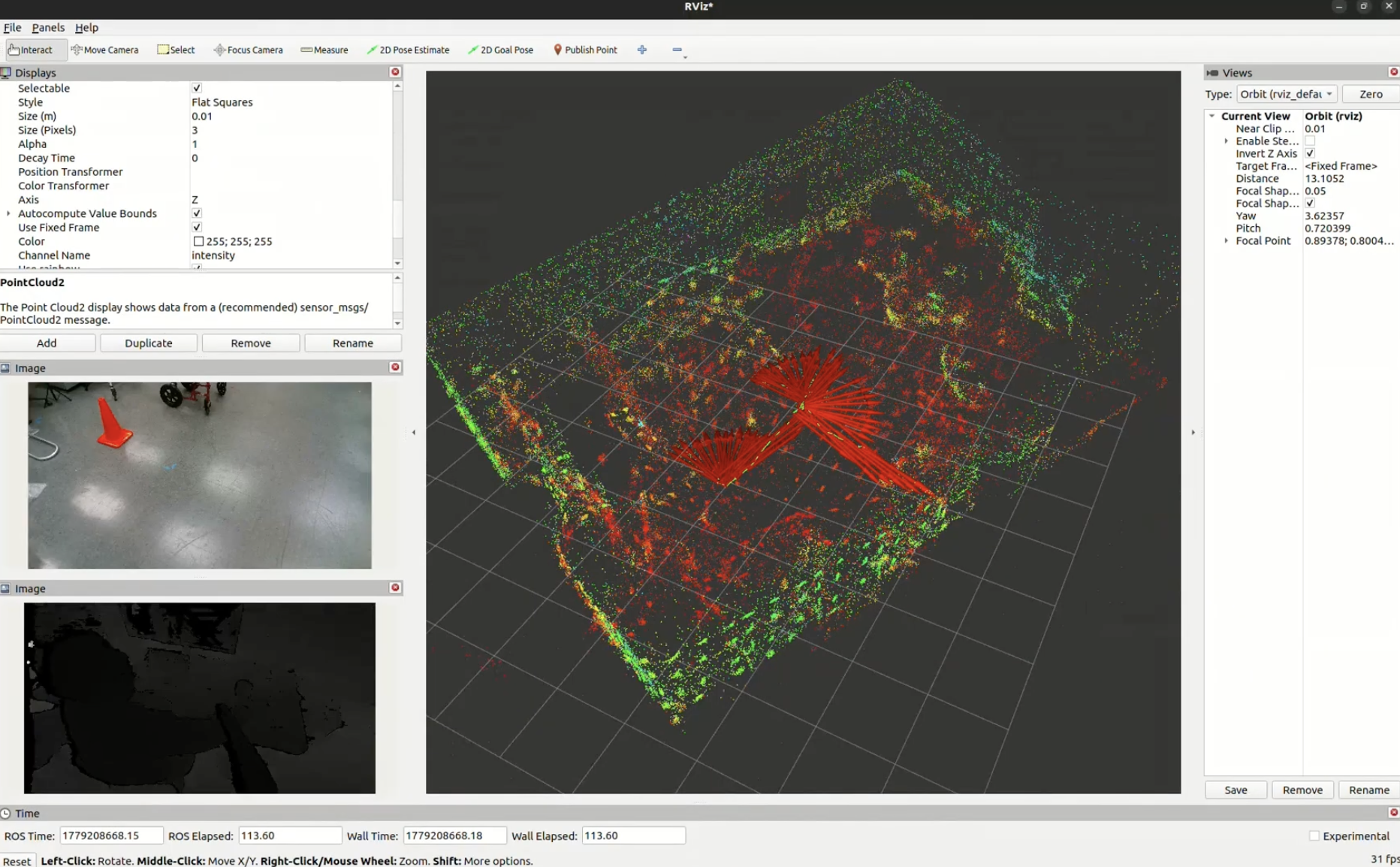Collapse the left panel using arrow handle
This screenshot has width=1400, height=867.
[414, 432]
